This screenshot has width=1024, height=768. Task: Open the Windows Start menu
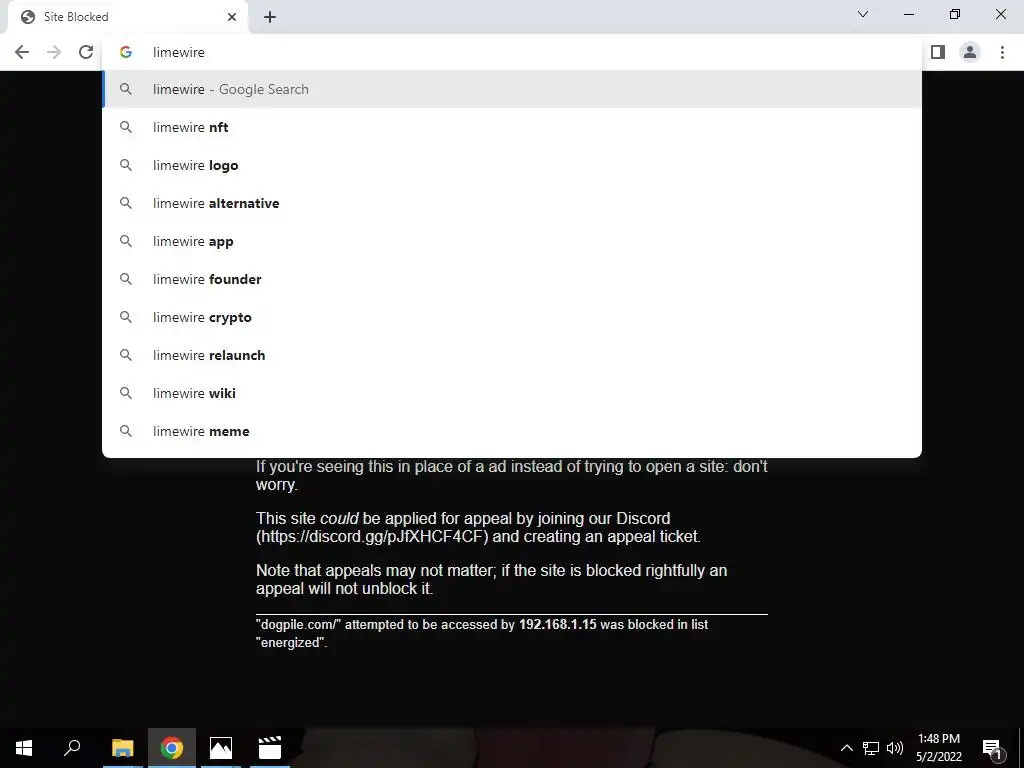(24, 748)
